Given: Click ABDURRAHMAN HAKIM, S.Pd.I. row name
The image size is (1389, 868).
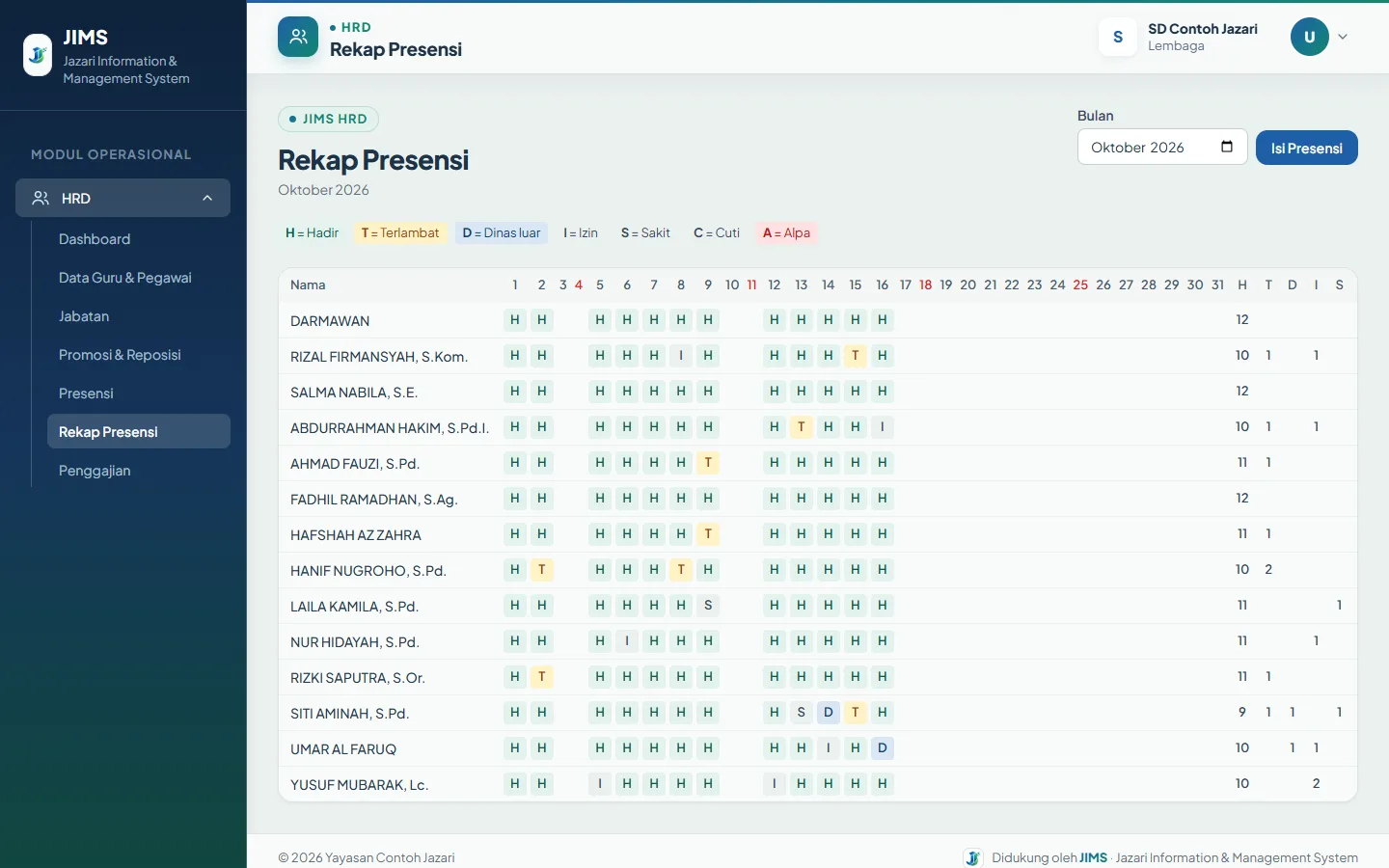Looking at the screenshot, I should click(390, 427).
